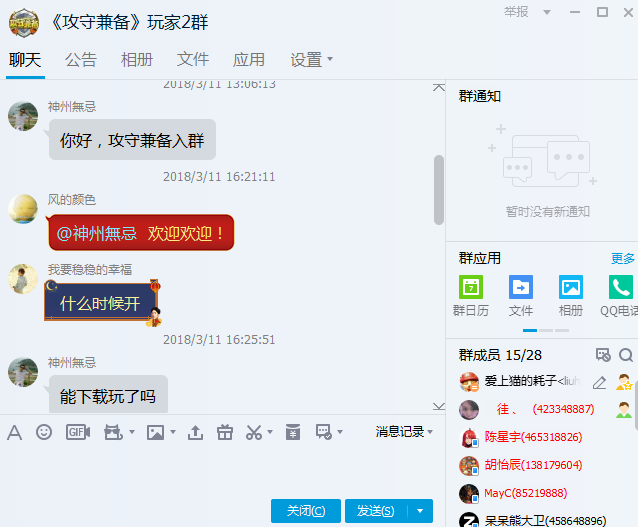
Task: Open the emoji smiley picker
Action: coord(44,432)
